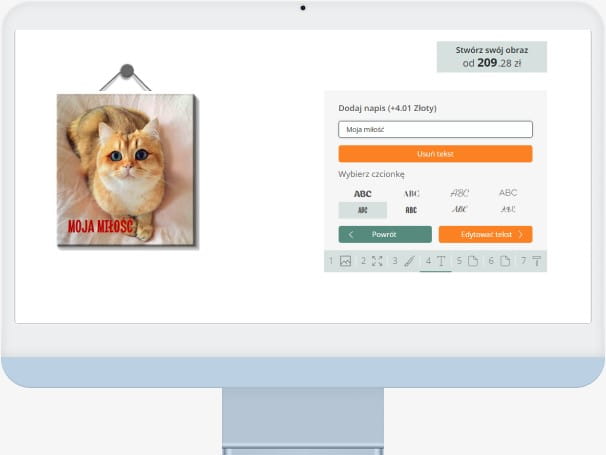Choose the light sans ABC font, first row
This screenshot has width=606, height=455.
tap(508, 193)
